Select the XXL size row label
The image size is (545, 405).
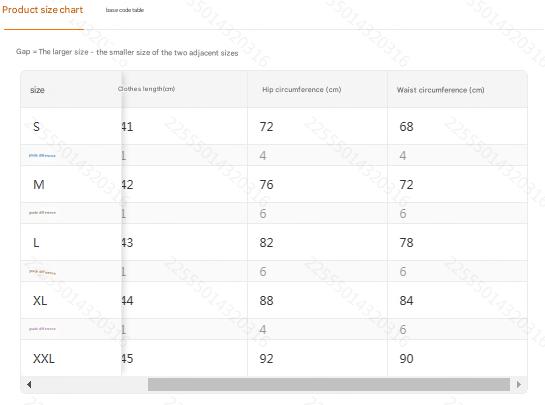44,359
